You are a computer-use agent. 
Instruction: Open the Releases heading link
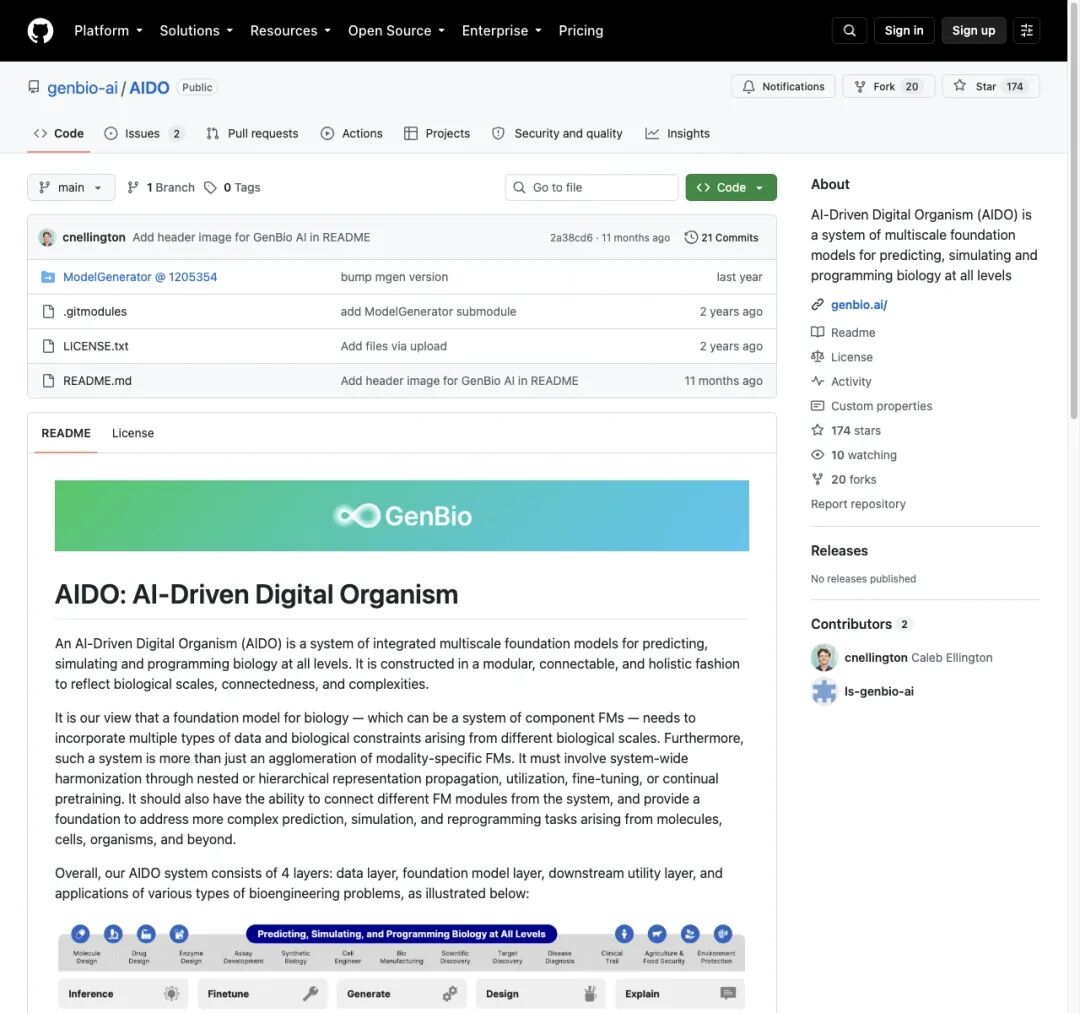pyautogui.click(x=839, y=551)
